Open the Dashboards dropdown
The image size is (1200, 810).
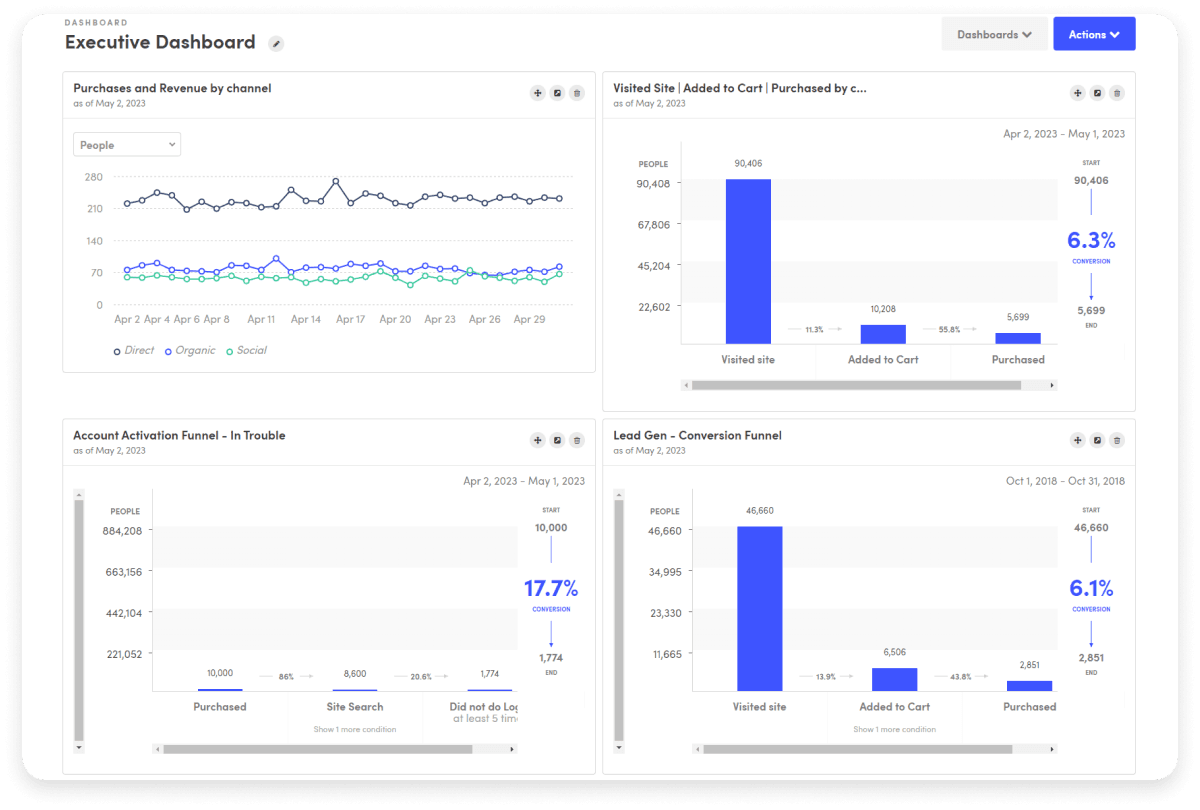[x=994, y=33]
